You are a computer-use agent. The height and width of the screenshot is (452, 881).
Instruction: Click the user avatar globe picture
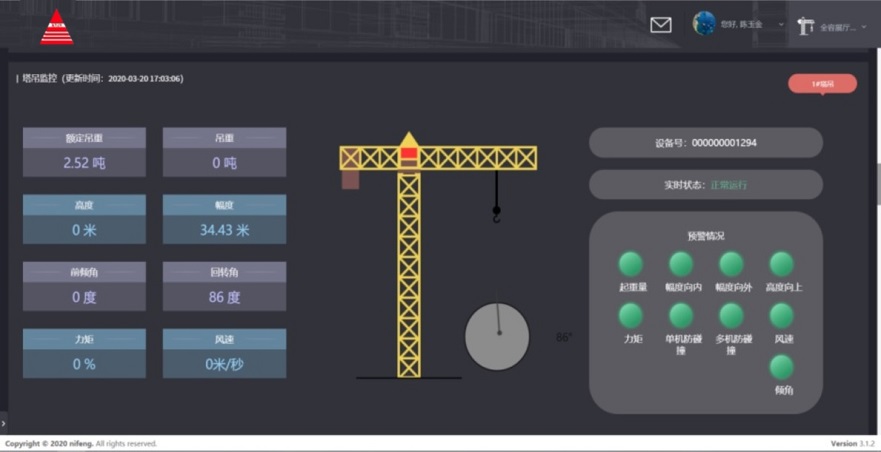click(704, 24)
